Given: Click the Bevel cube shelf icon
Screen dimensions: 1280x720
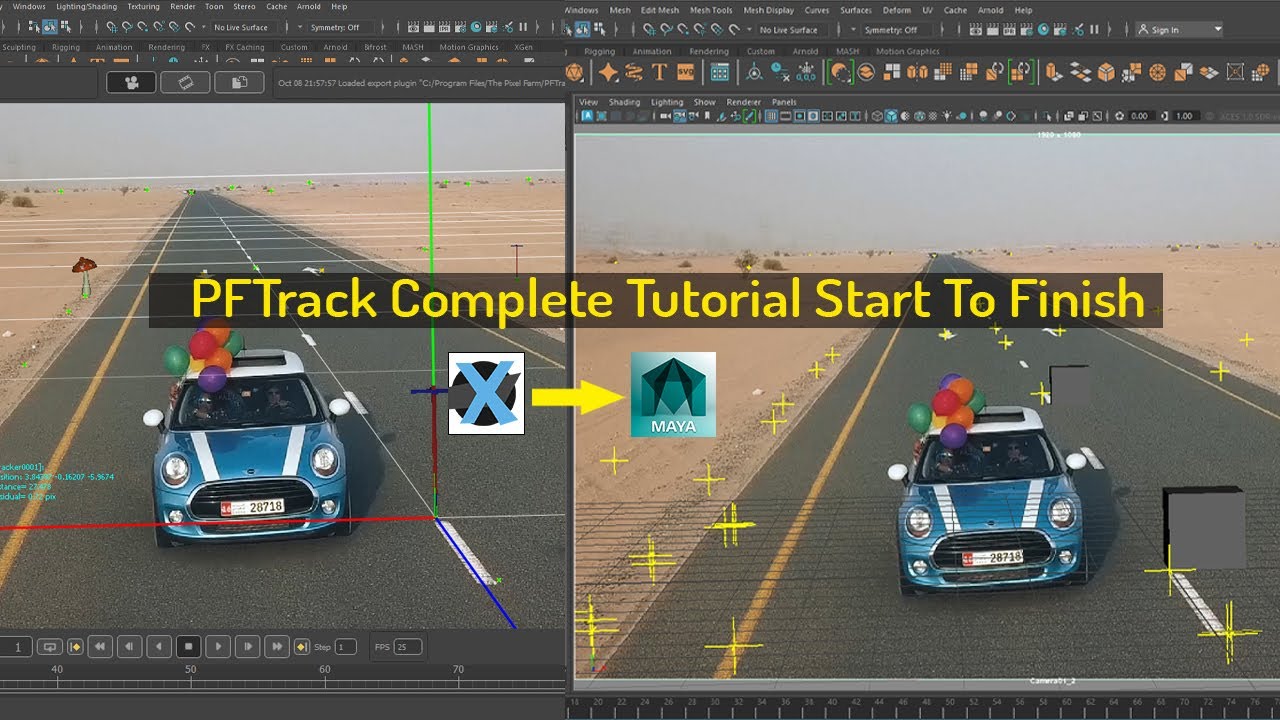Looking at the screenshot, I should (1106, 72).
